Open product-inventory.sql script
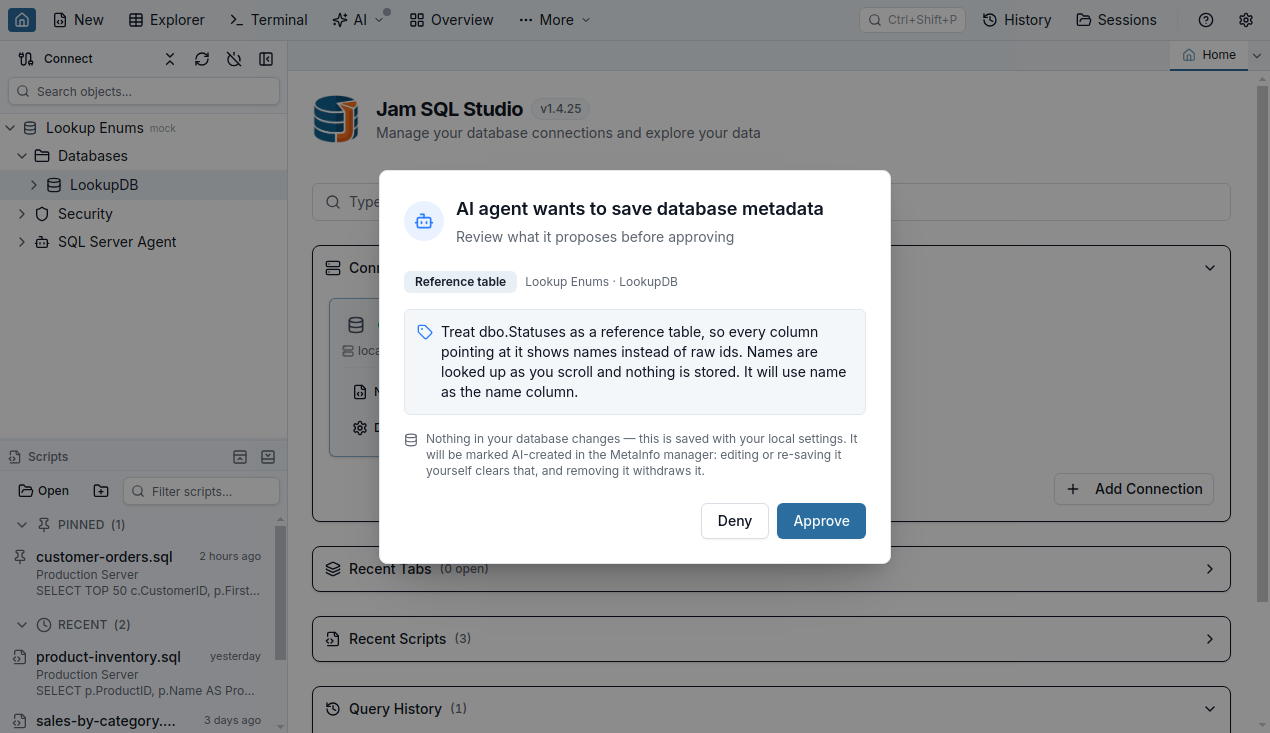The image size is (1270, 733). pos(108,657)
